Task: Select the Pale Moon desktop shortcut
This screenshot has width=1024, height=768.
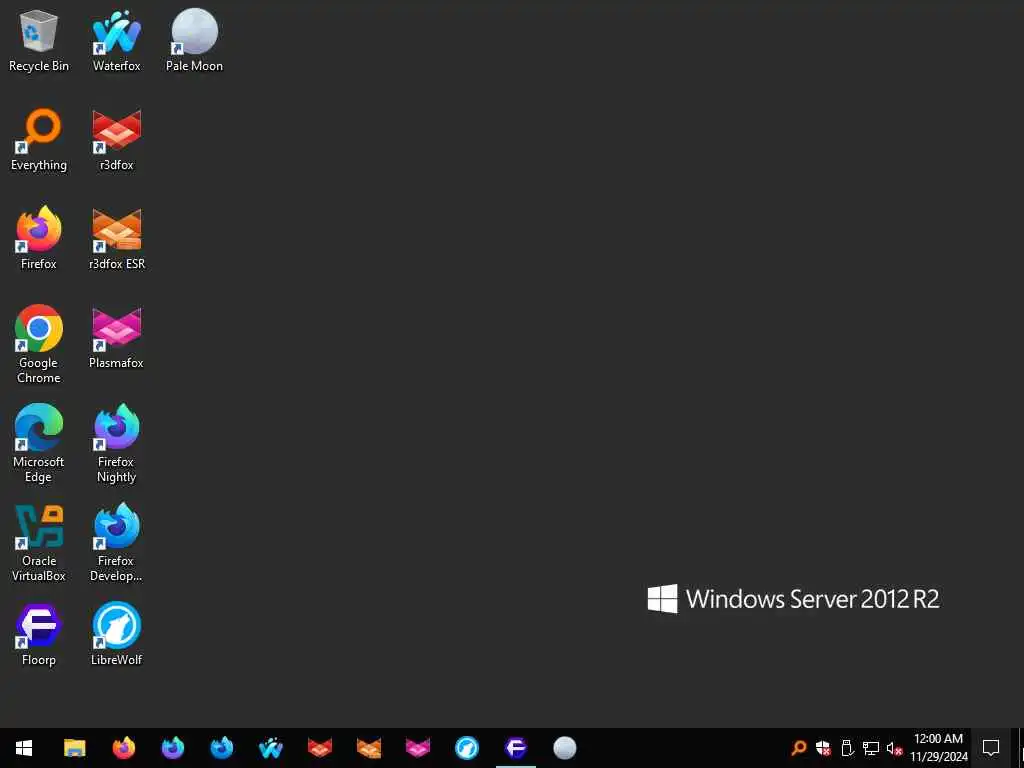Action: pos(194,40)
